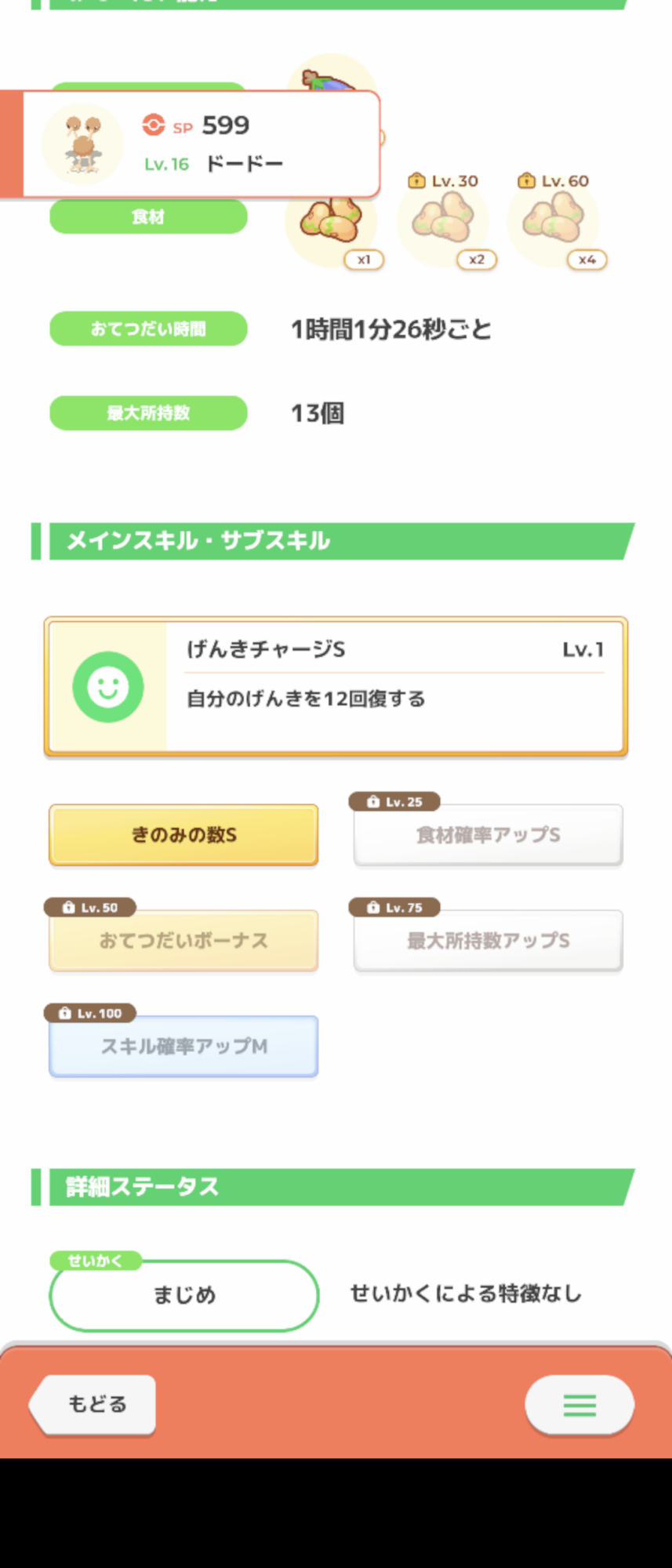Tap the unlocked x1 soybean ingredient icon
Viewport: 672px width, 1568px height.
(331, 222)
